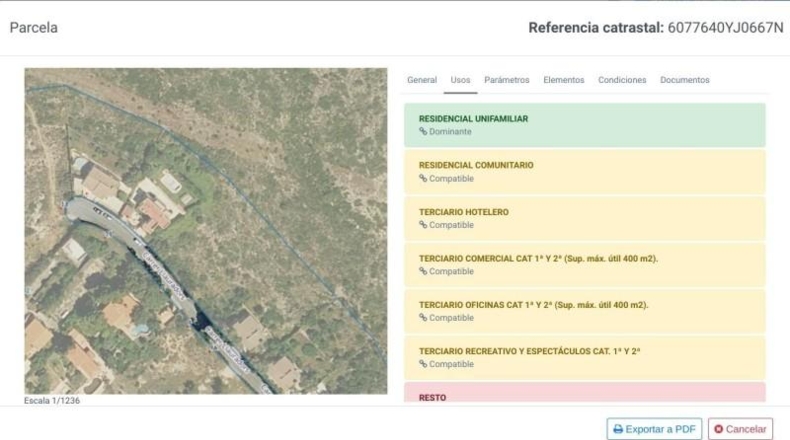Screen dimensions: 790x440
Task: View the Documentos tab
Action: click(684, 80)
